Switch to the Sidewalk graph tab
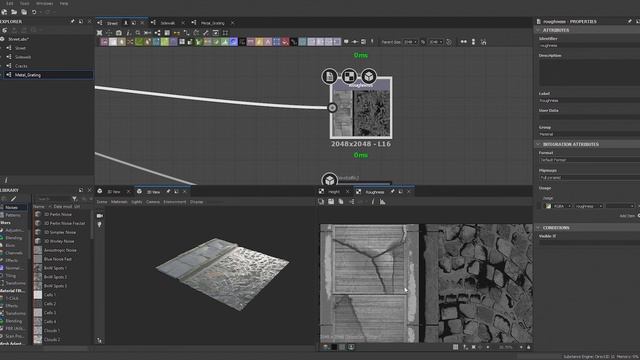The image size is (640, 360). 168,23
